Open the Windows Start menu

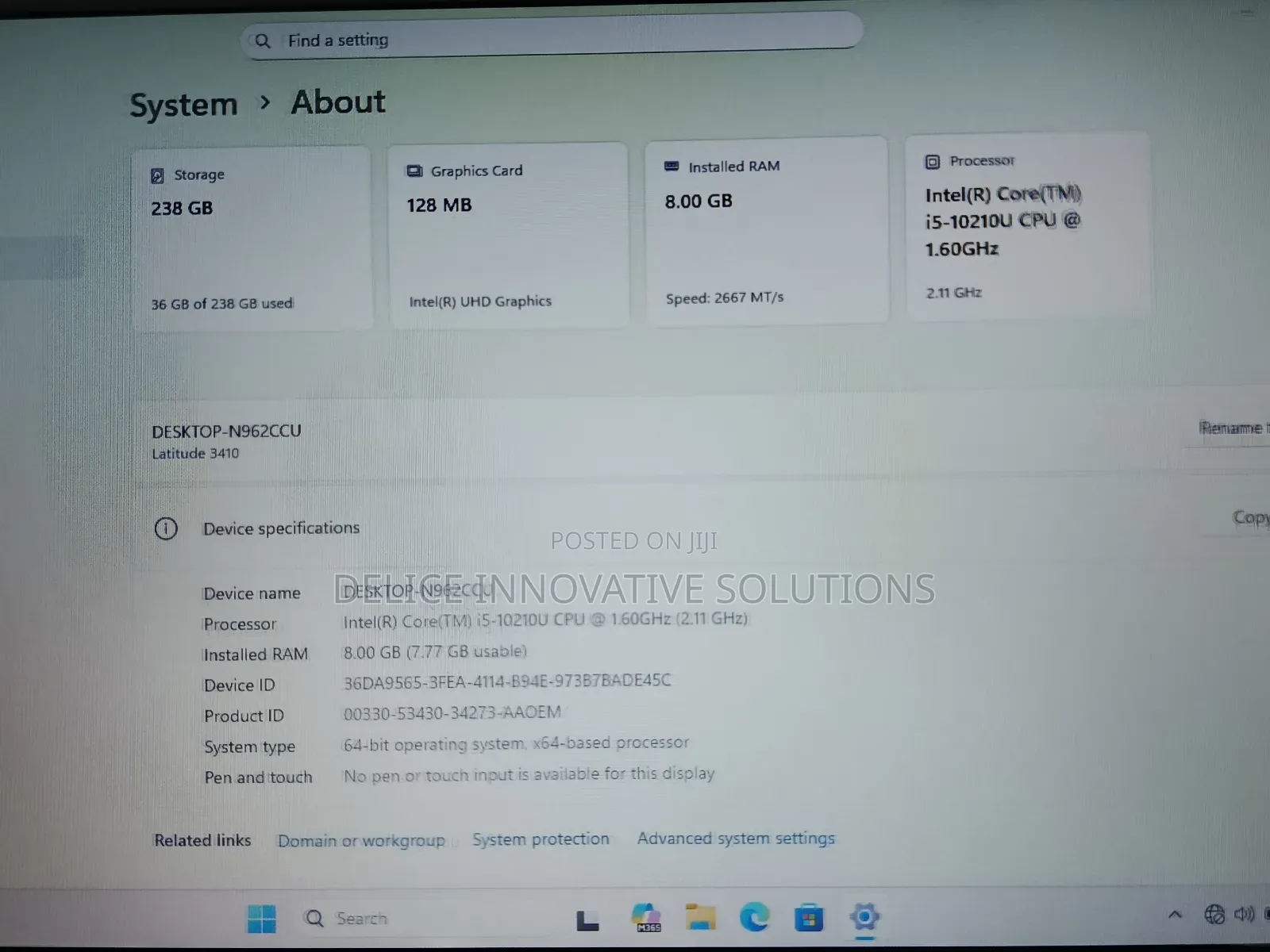click(x=262, y=919)
